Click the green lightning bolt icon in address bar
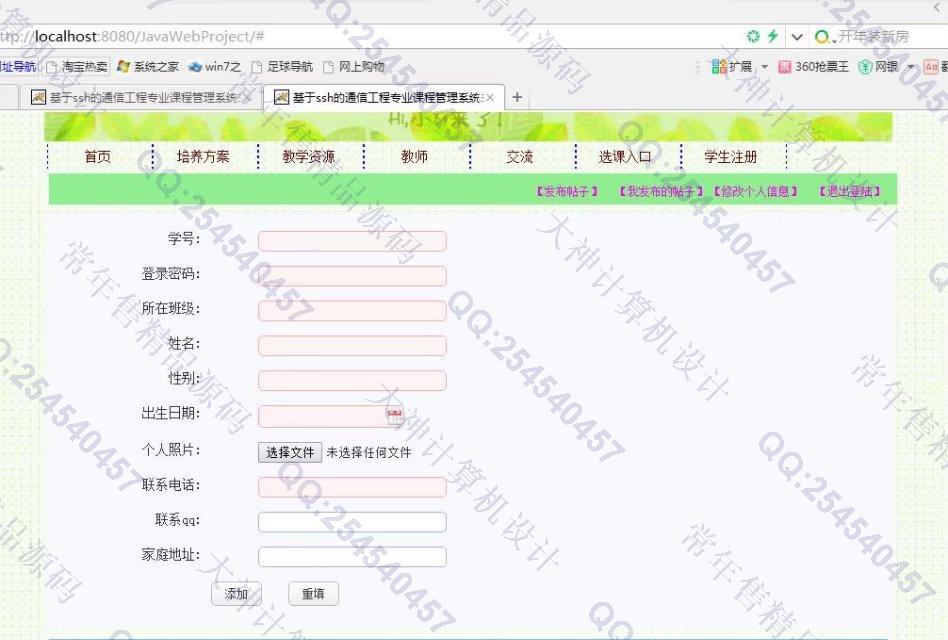Image resolution: width=948 pixels, height=640 pixels. coord(773,36)
